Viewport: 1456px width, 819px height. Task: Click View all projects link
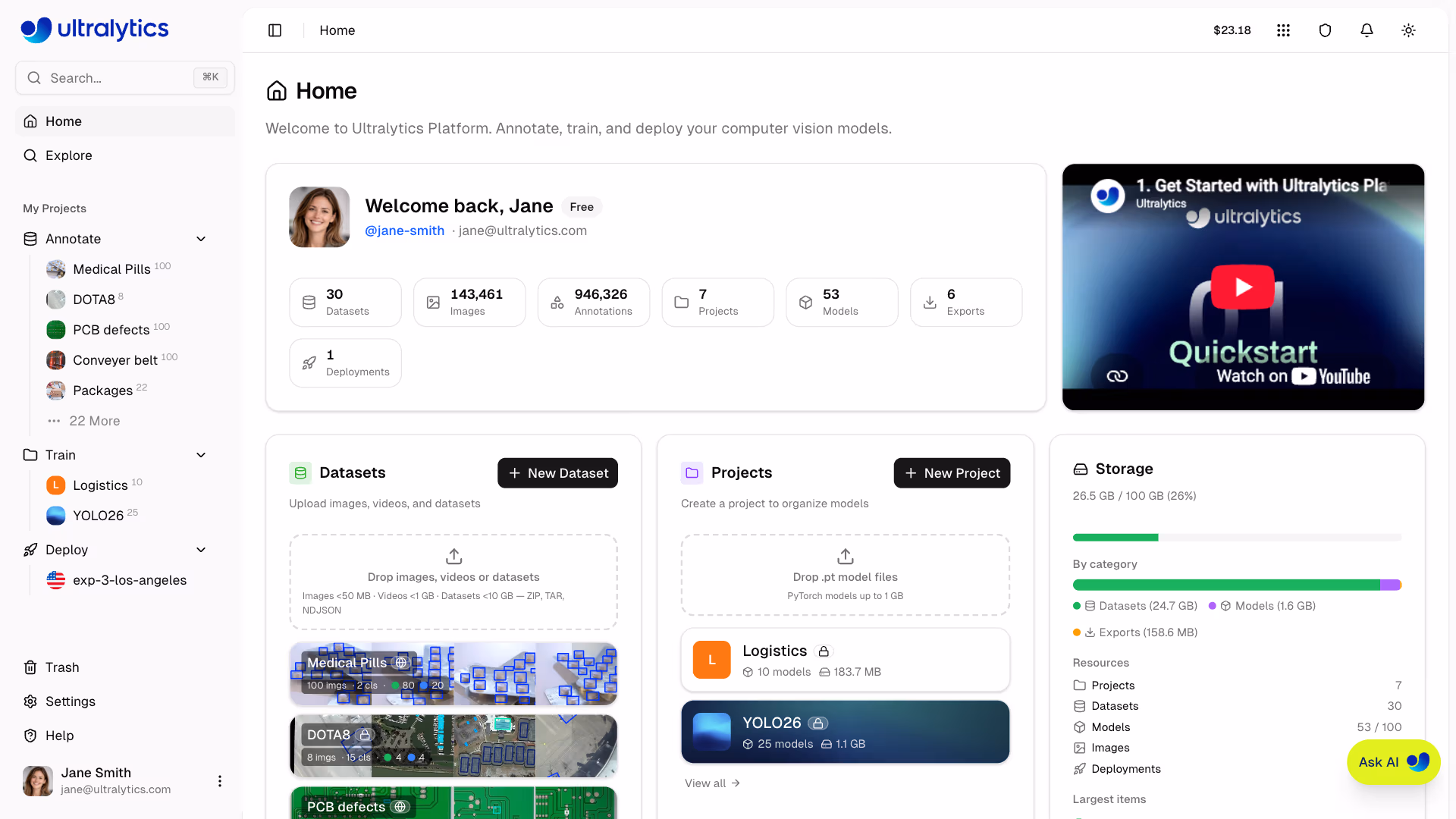coord(712,783)
